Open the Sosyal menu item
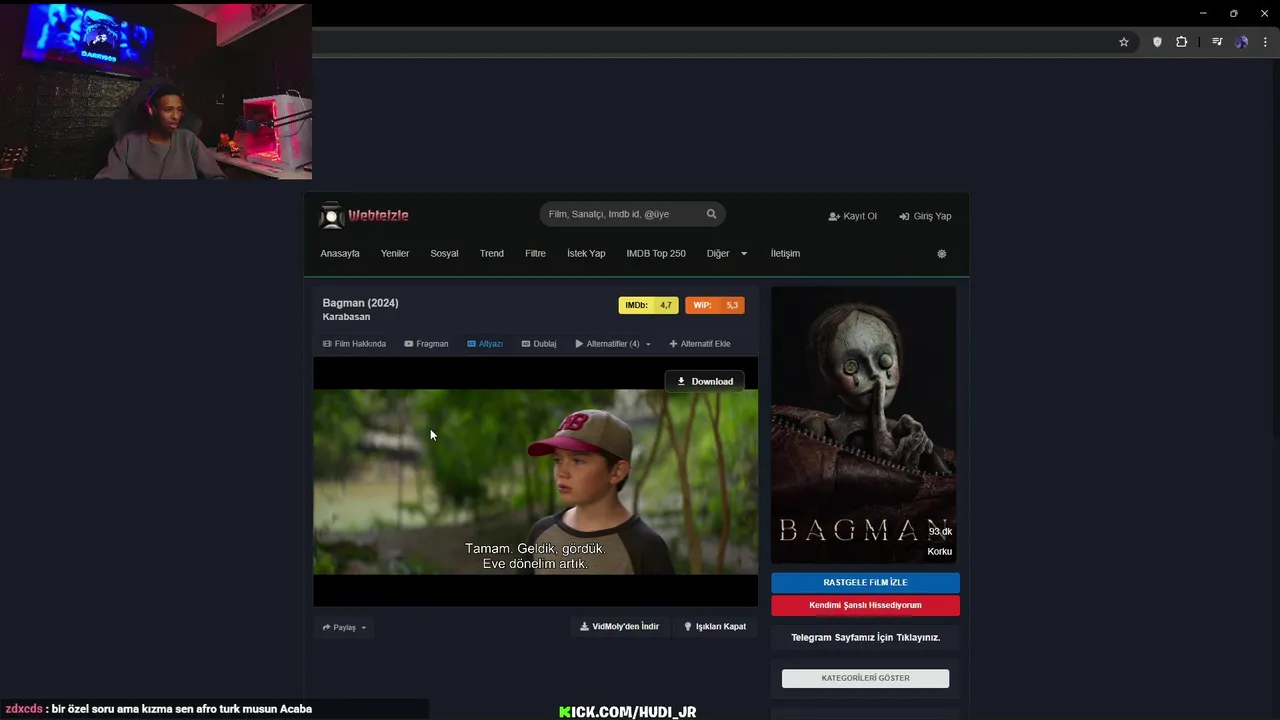 pos(444,253)
